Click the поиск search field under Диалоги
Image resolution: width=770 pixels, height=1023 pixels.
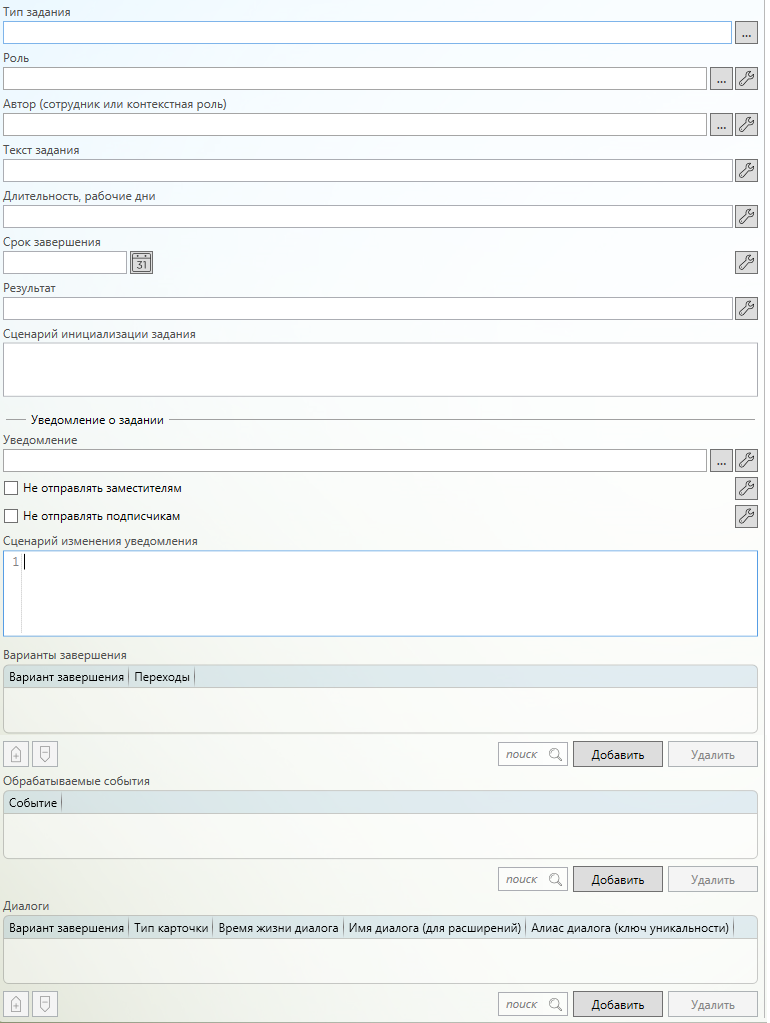[x=523, y=1005]
